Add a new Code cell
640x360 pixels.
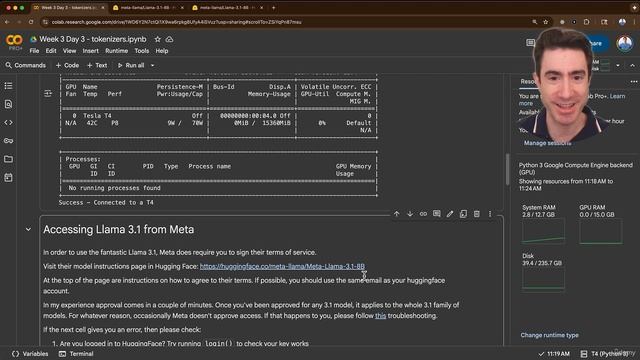tap(67, 65)
